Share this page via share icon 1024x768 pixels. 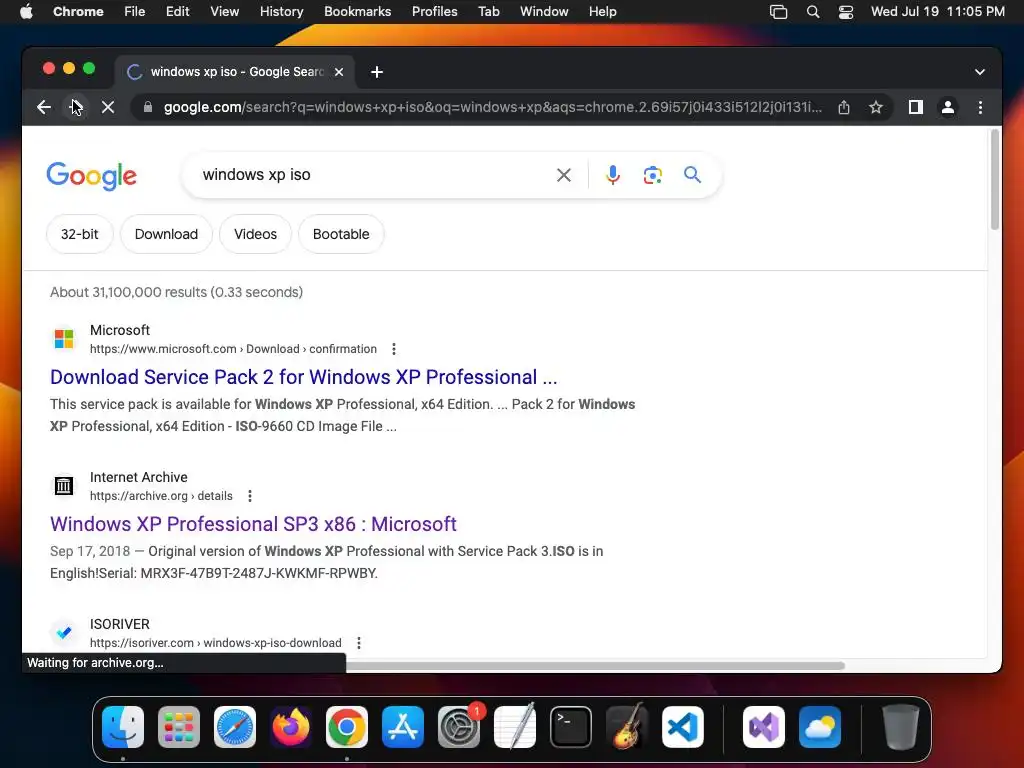point(844,107)
